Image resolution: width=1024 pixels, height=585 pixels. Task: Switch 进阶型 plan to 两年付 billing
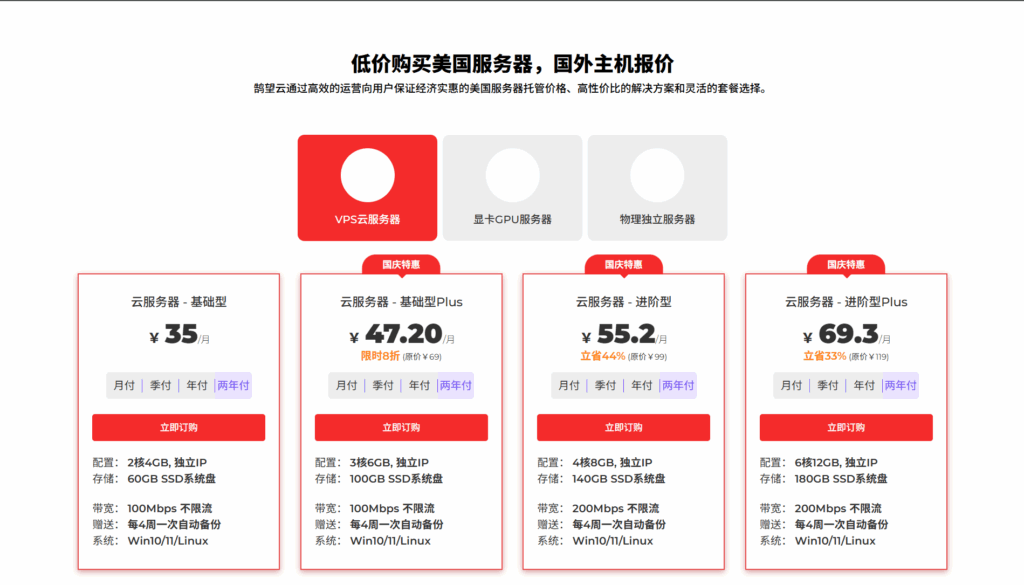(678, 385)
